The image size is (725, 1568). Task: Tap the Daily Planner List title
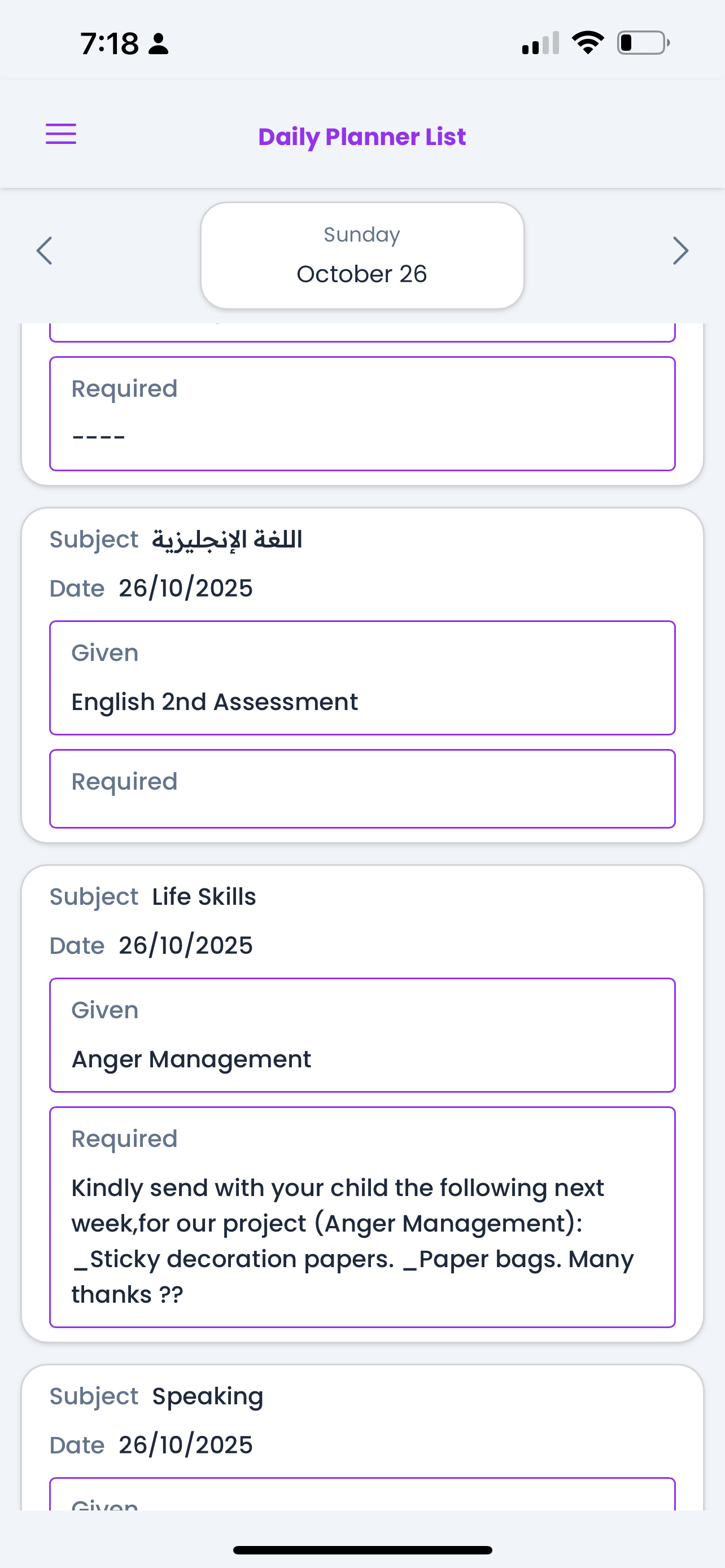[x=362, y=137]
